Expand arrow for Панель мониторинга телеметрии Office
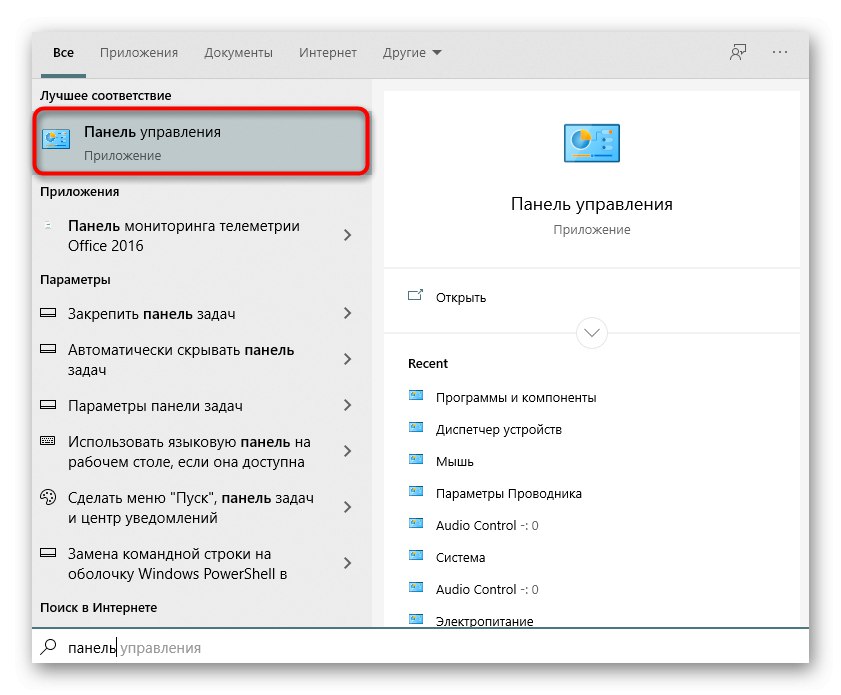The width and height of the screenshot is (841, 695). [347, 235]
